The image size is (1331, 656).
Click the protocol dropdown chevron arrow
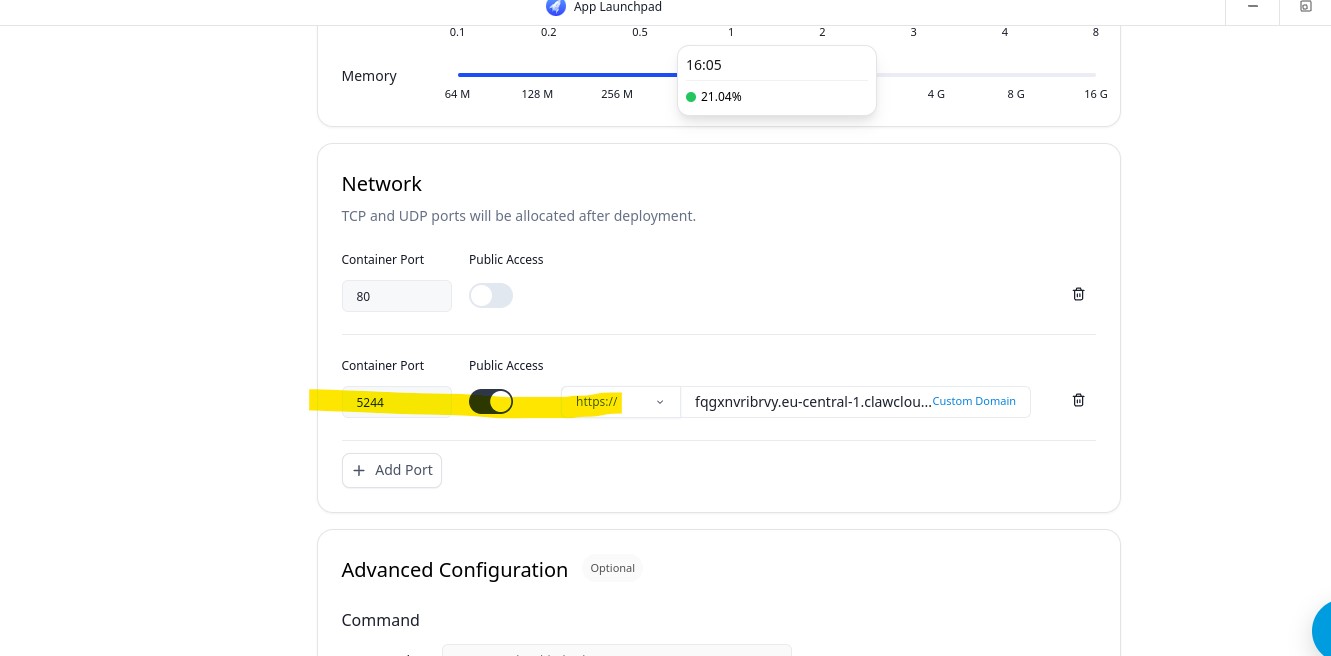(660, 402)
